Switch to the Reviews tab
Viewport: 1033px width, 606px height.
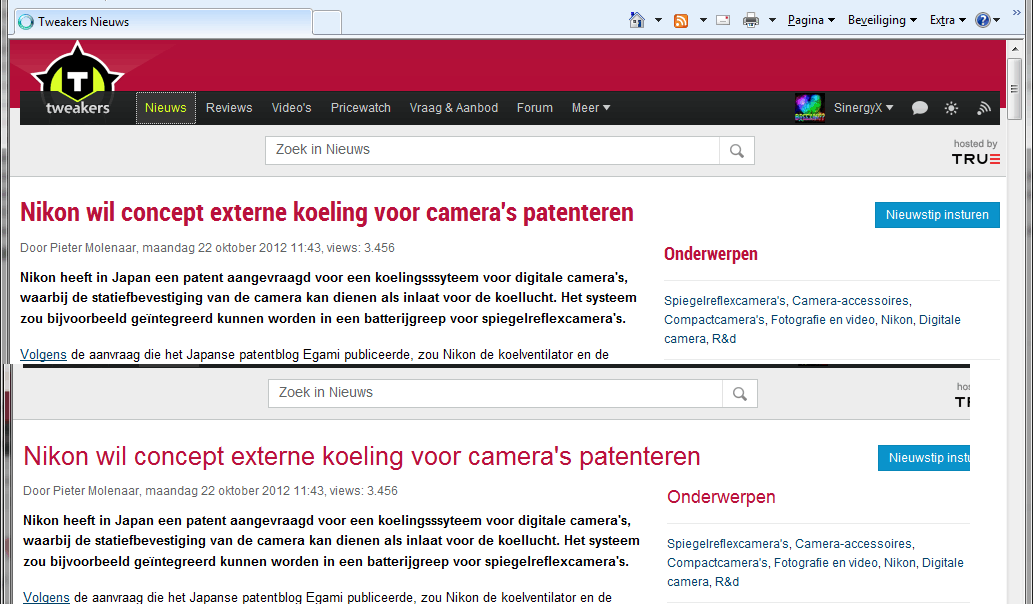(x=228, y=107)
